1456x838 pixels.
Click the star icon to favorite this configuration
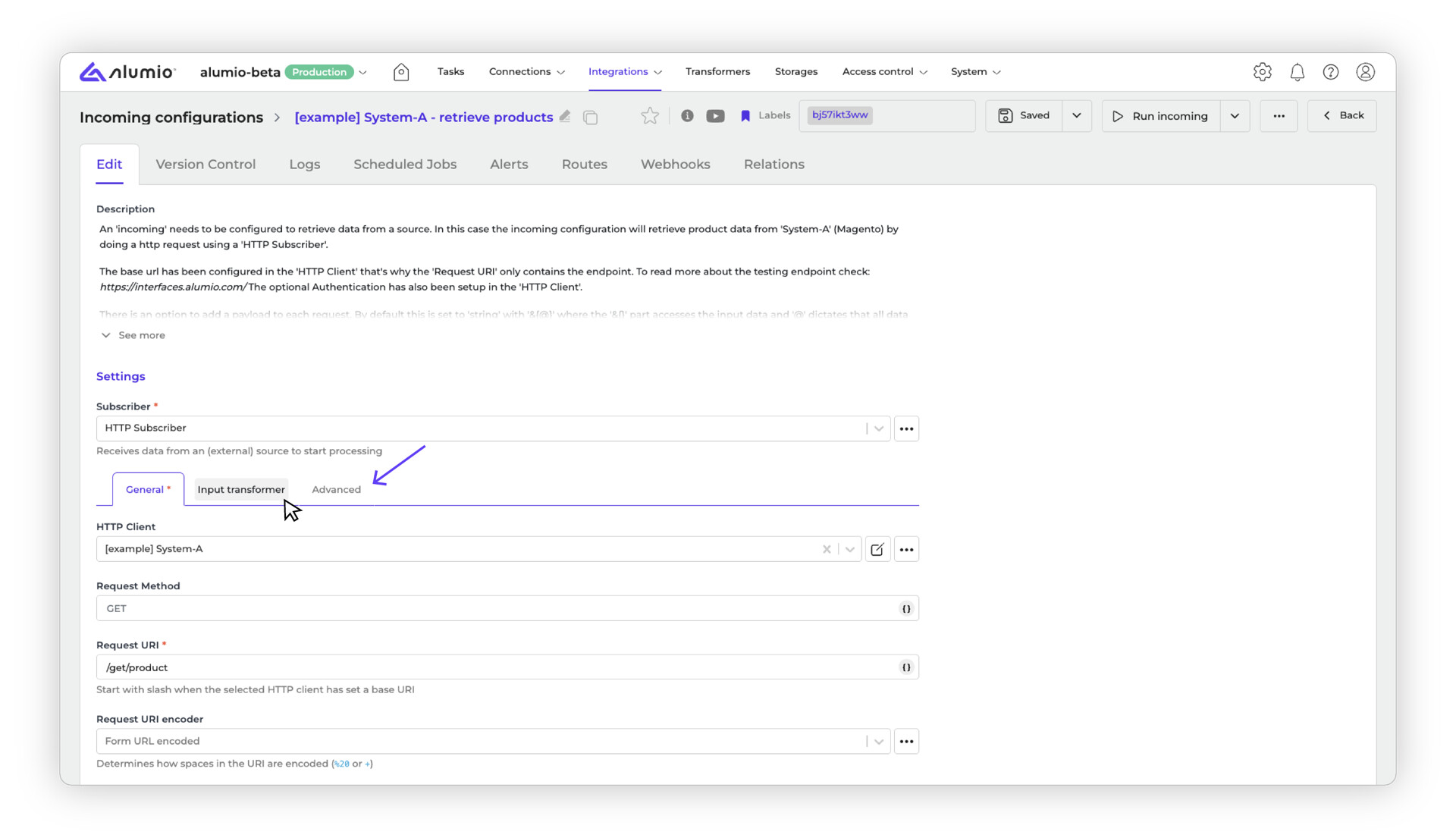[x=650, y=116]
